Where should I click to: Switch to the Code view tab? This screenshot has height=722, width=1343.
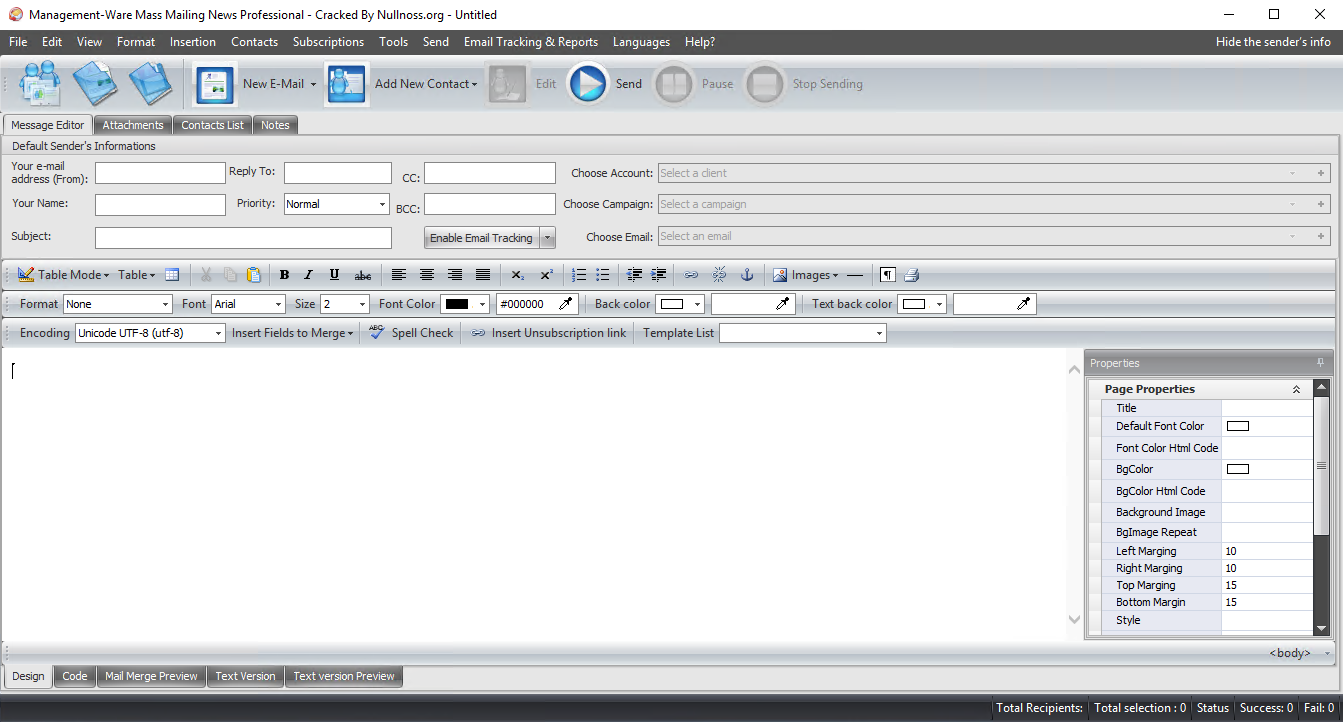pyautogui.click(x=75, y=676)
